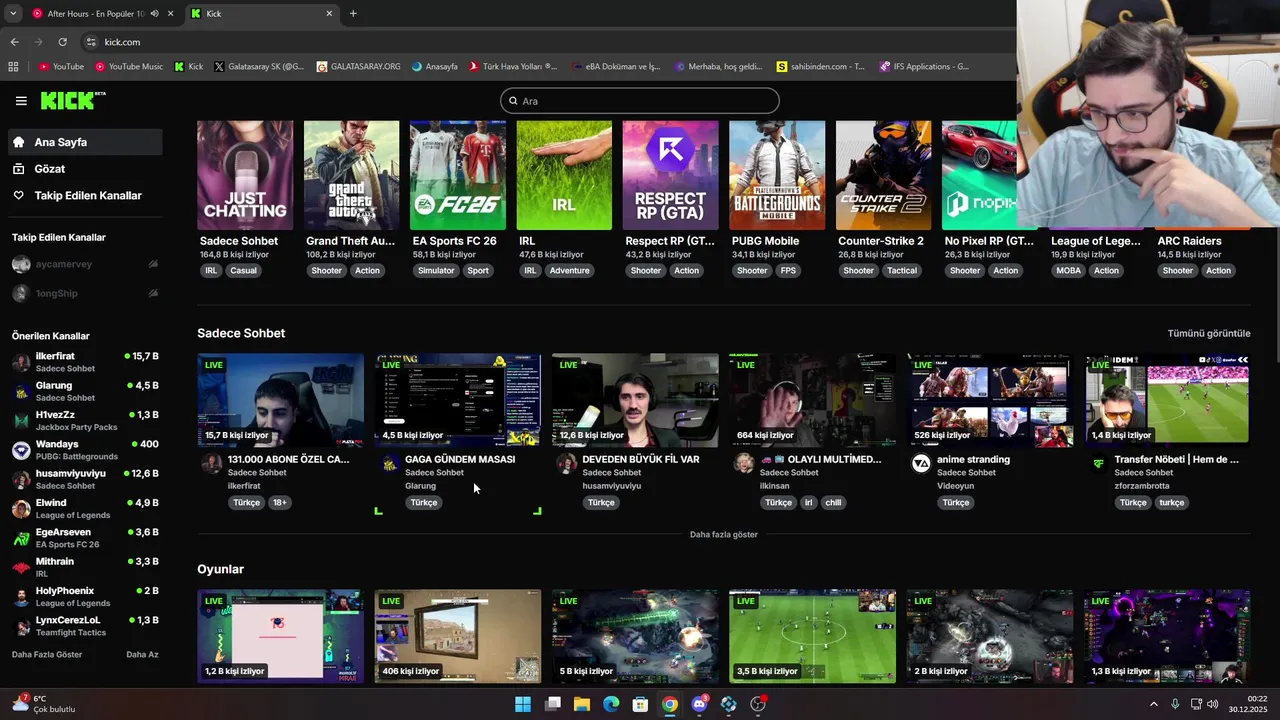Open ilkerfirat in Önerilen Kanallar
Screen dimensions: 1280x720
pyautogui.click(x=85, y=362)
